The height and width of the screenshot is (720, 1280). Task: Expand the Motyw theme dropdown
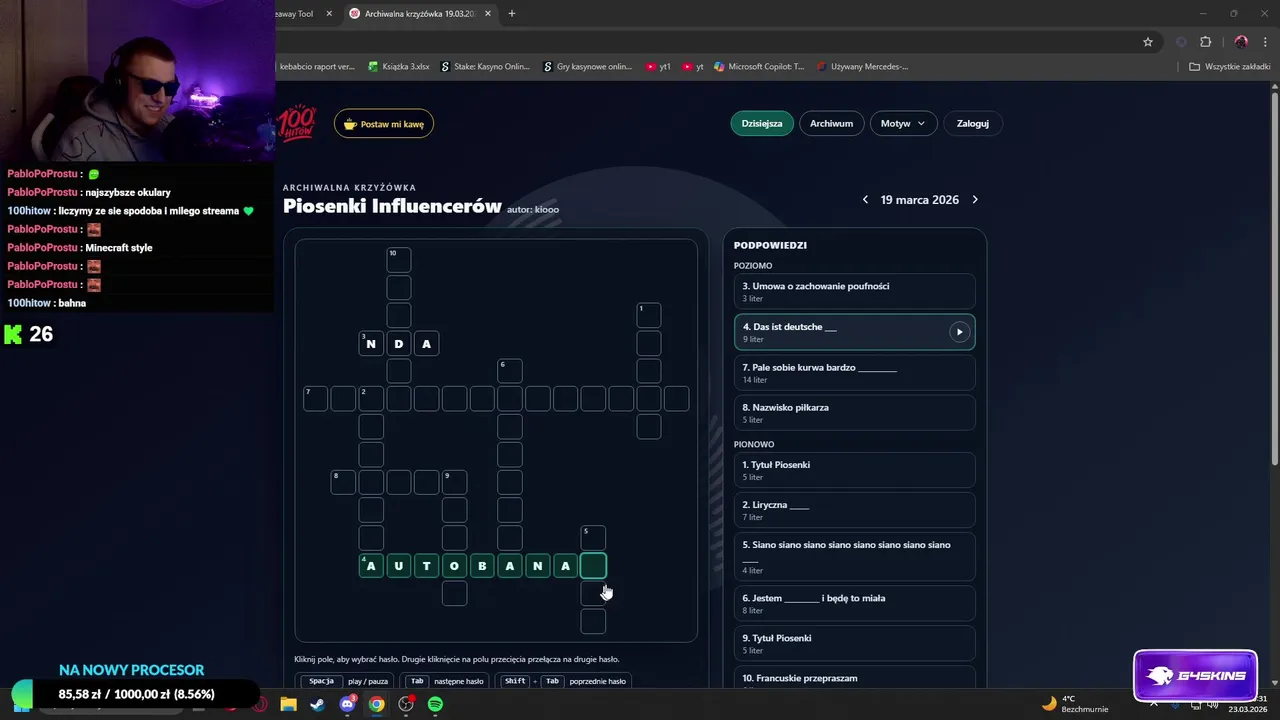(903, 123)
